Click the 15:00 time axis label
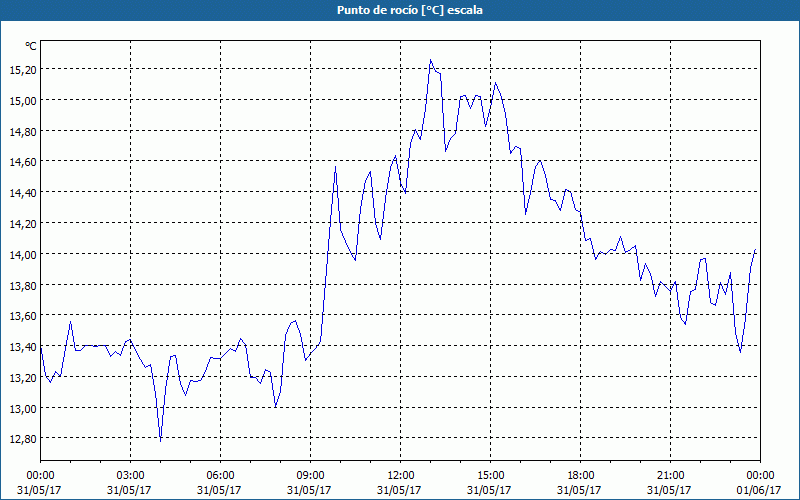 point(490,476)
